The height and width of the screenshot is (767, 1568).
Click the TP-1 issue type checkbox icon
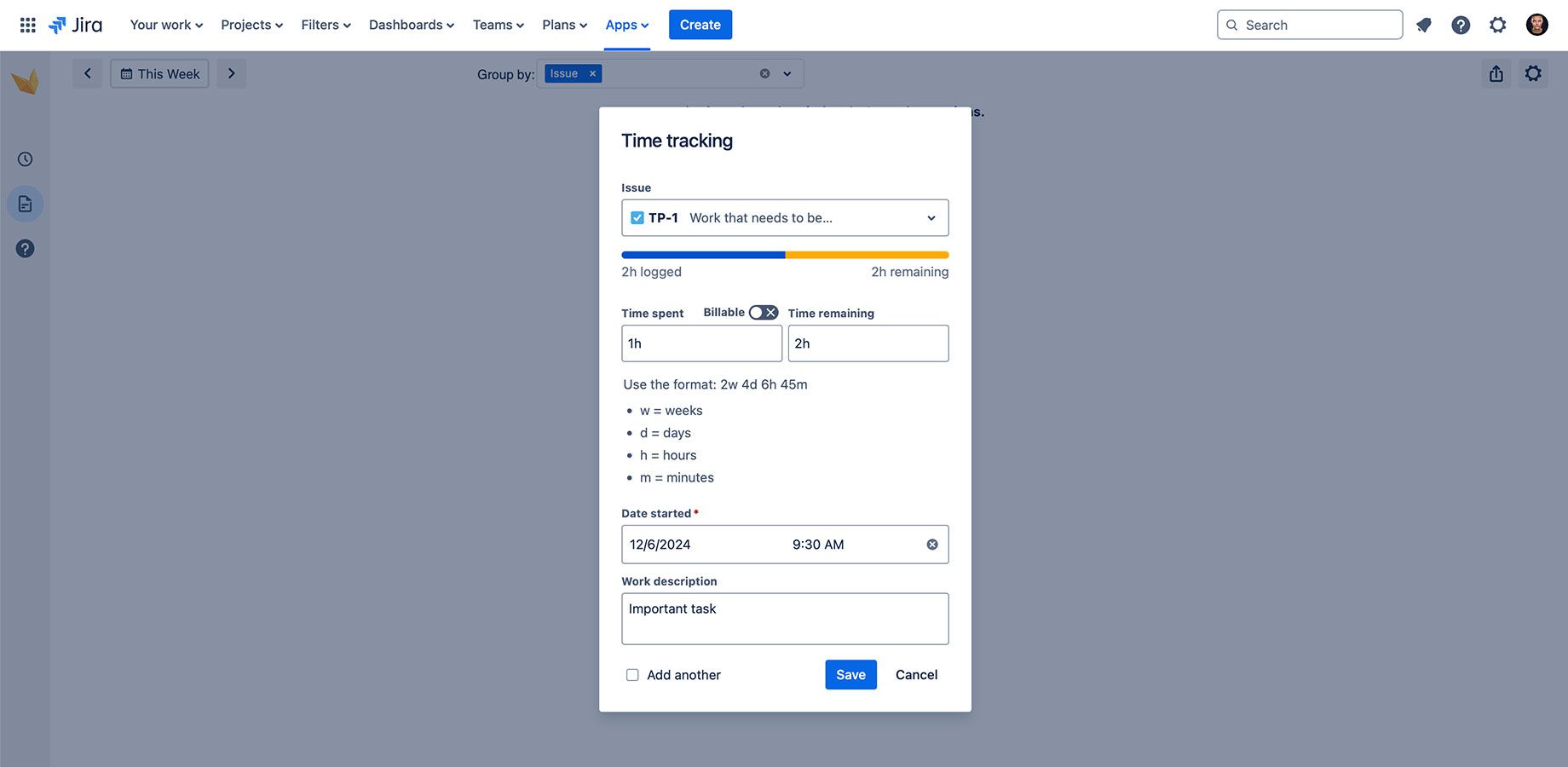(x=637, y=218)
